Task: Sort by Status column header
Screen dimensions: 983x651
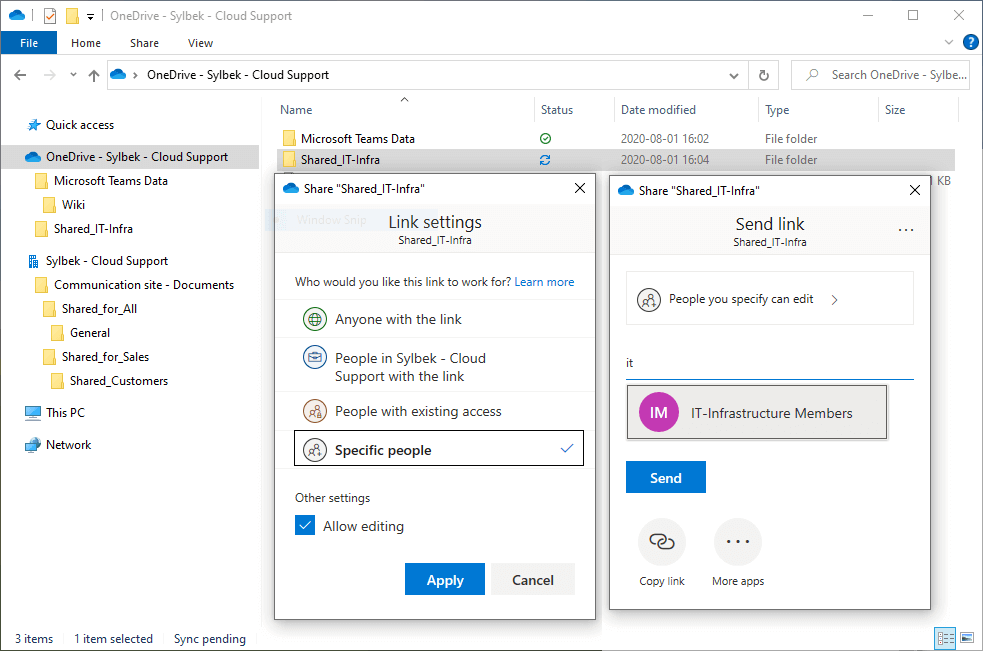Action: point(557,110)
